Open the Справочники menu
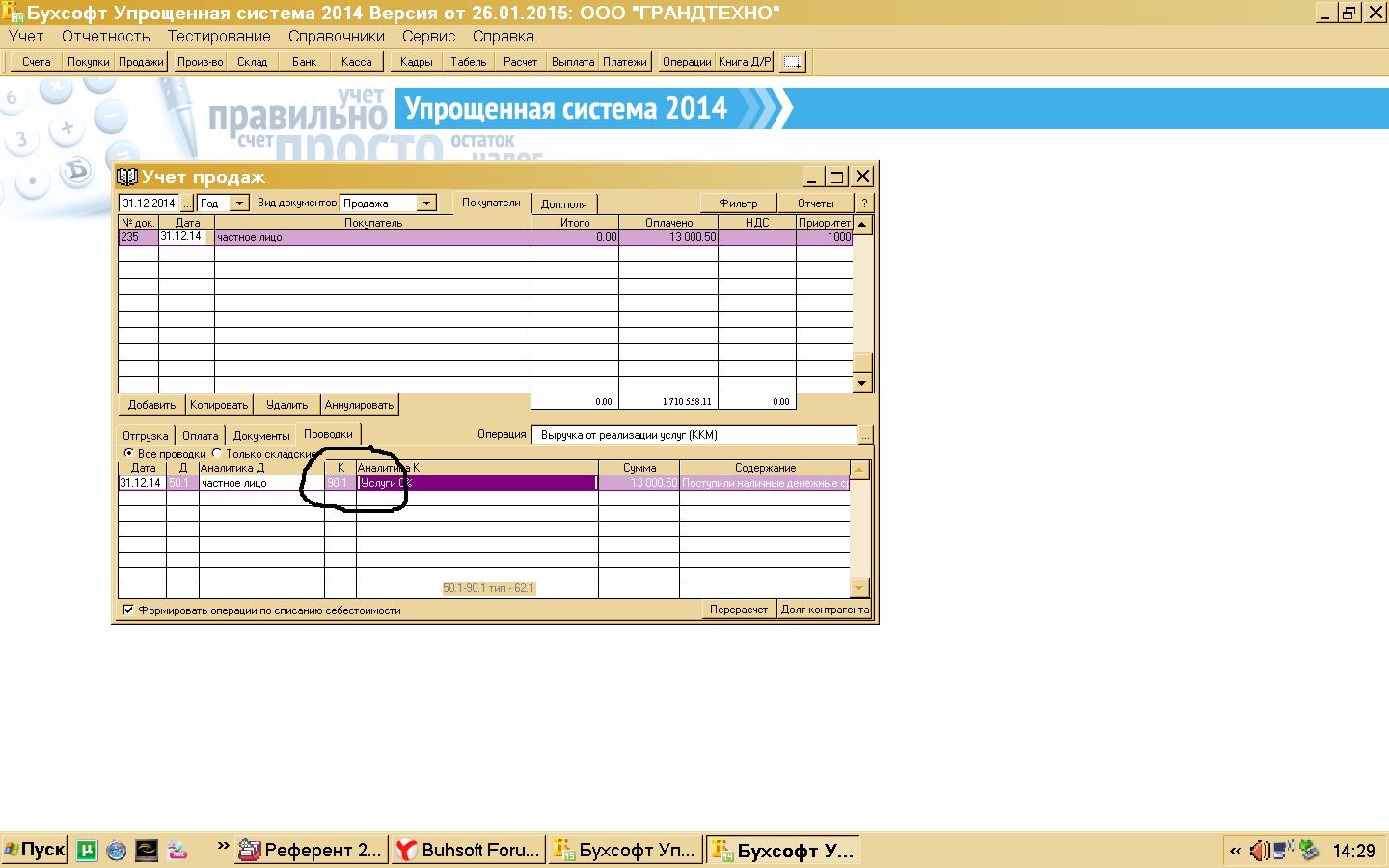Image resolution: width=1389 pixels, height=868 pixels. click(336, 36)
